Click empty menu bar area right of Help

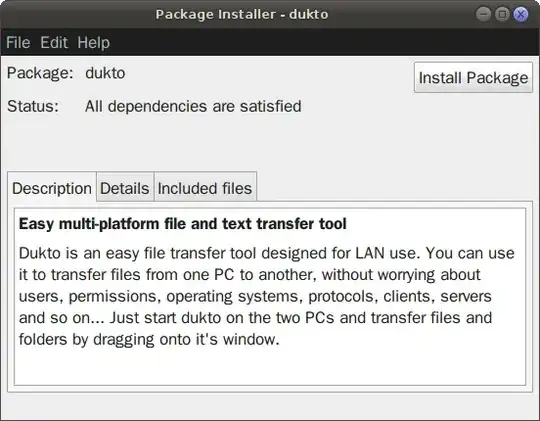[324, 43]
